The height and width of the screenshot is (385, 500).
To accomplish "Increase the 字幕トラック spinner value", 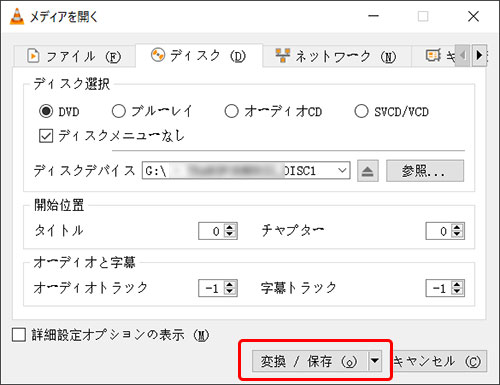I will pos(457,284).
